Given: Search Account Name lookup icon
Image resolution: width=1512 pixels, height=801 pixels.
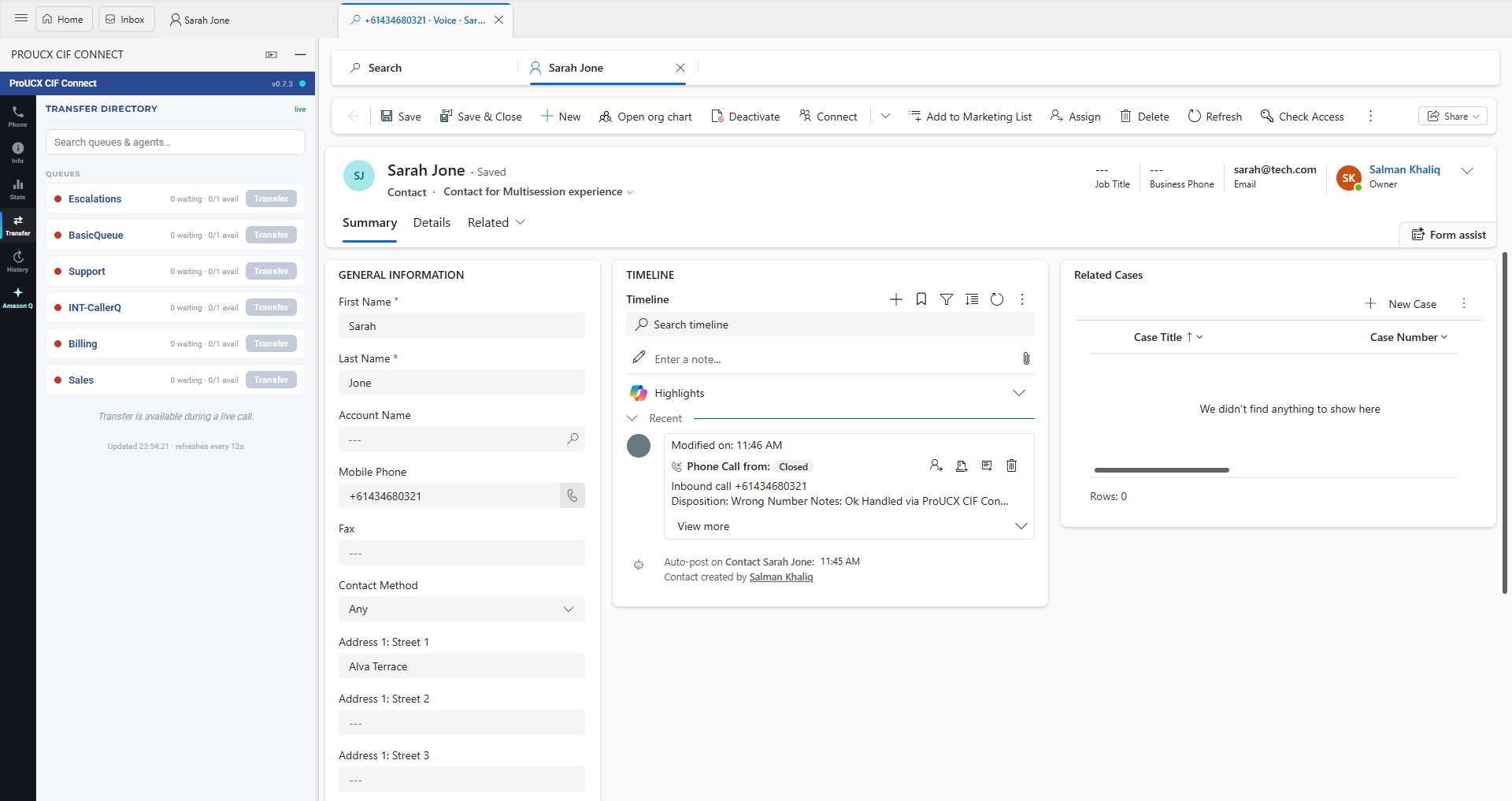Looking at the screenshot, I should pyautogui.click(x=573, y=439).
